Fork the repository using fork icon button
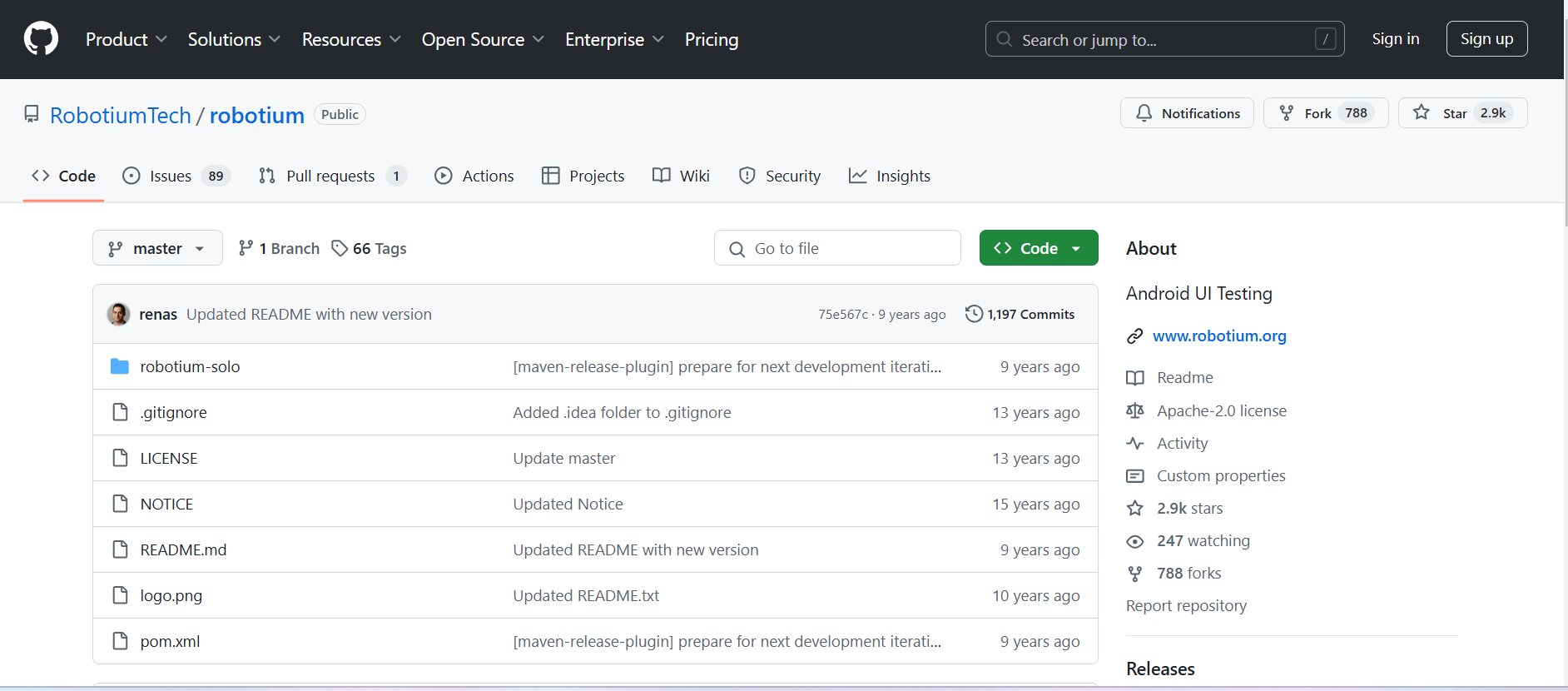This screenshot has width=1568, height=691. click(1287, 113)
